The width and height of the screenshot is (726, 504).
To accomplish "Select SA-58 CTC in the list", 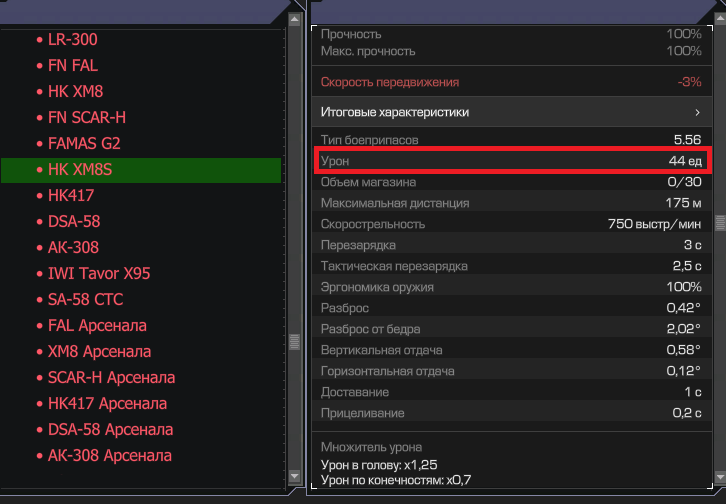I will click(85, 299).
